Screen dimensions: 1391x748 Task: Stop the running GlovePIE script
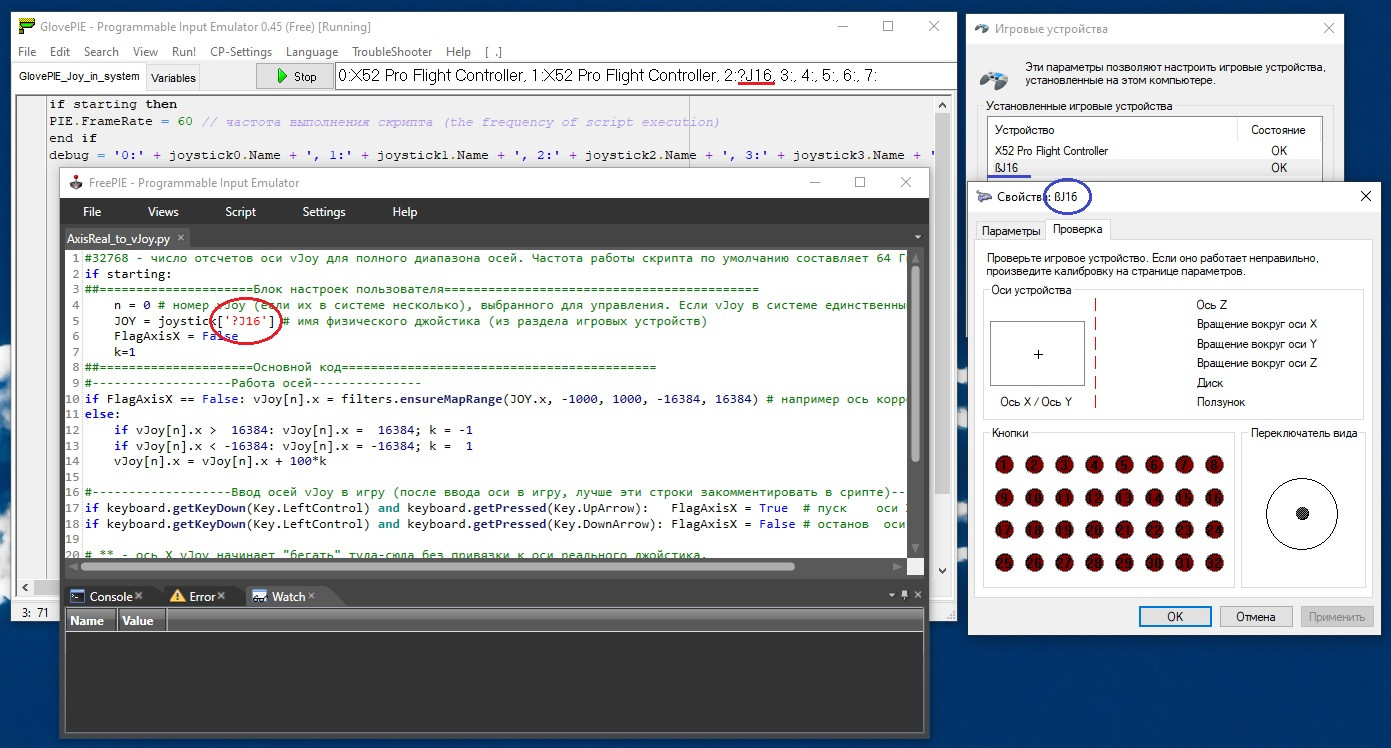[x=295, y=76]
